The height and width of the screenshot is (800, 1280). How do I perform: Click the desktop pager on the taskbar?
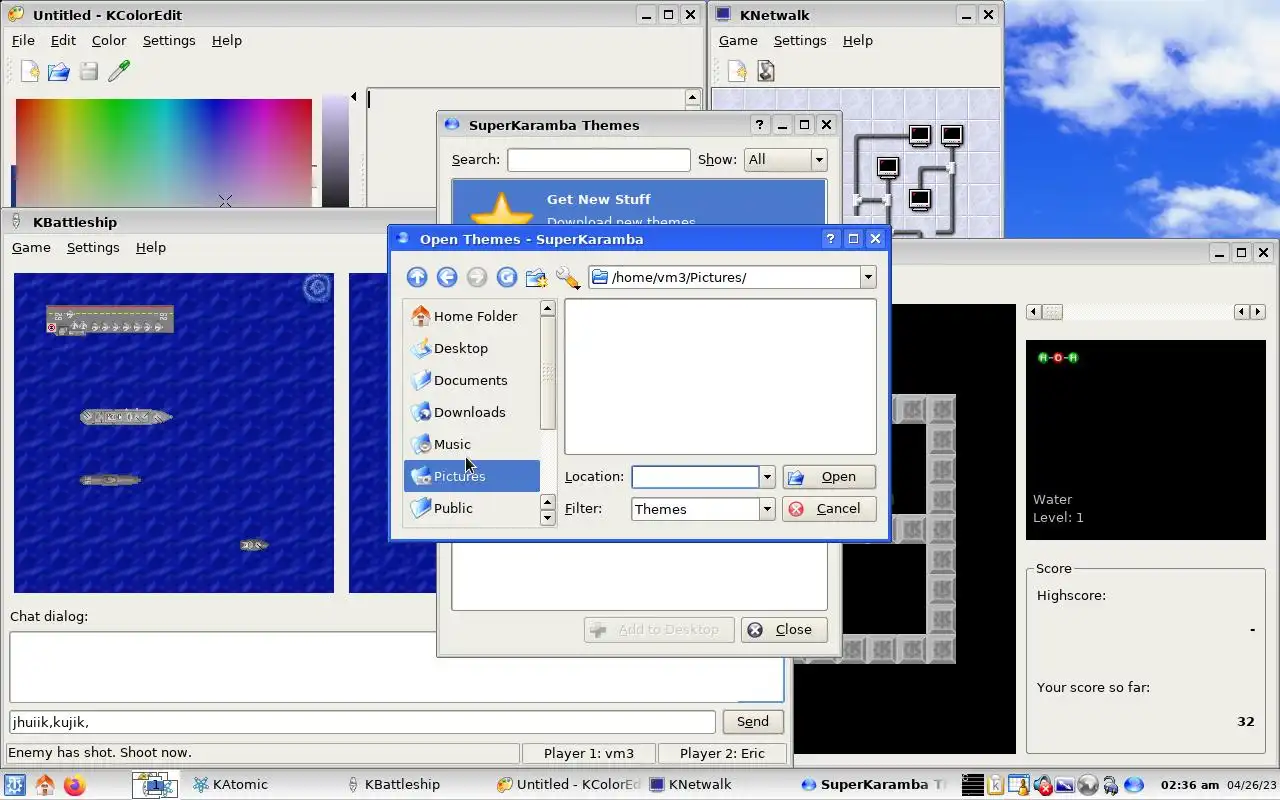[x=155, y=785]
